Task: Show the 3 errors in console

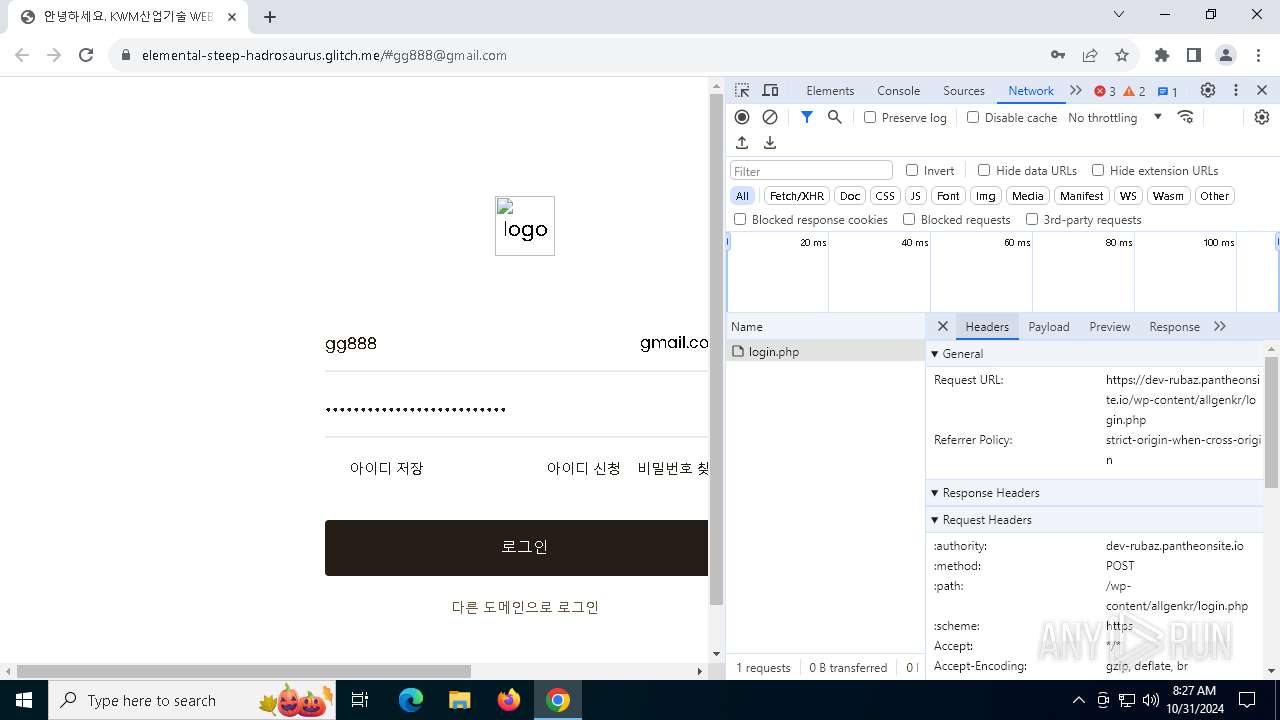Action: coord(1105,91)
